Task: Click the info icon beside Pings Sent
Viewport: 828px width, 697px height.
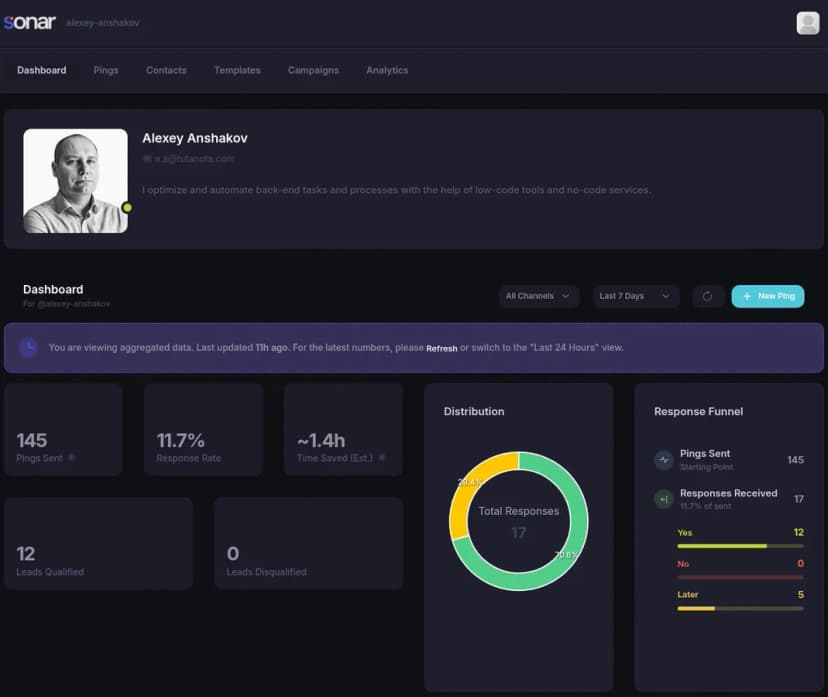Action: pyautogui.click(x=71, y=458)
